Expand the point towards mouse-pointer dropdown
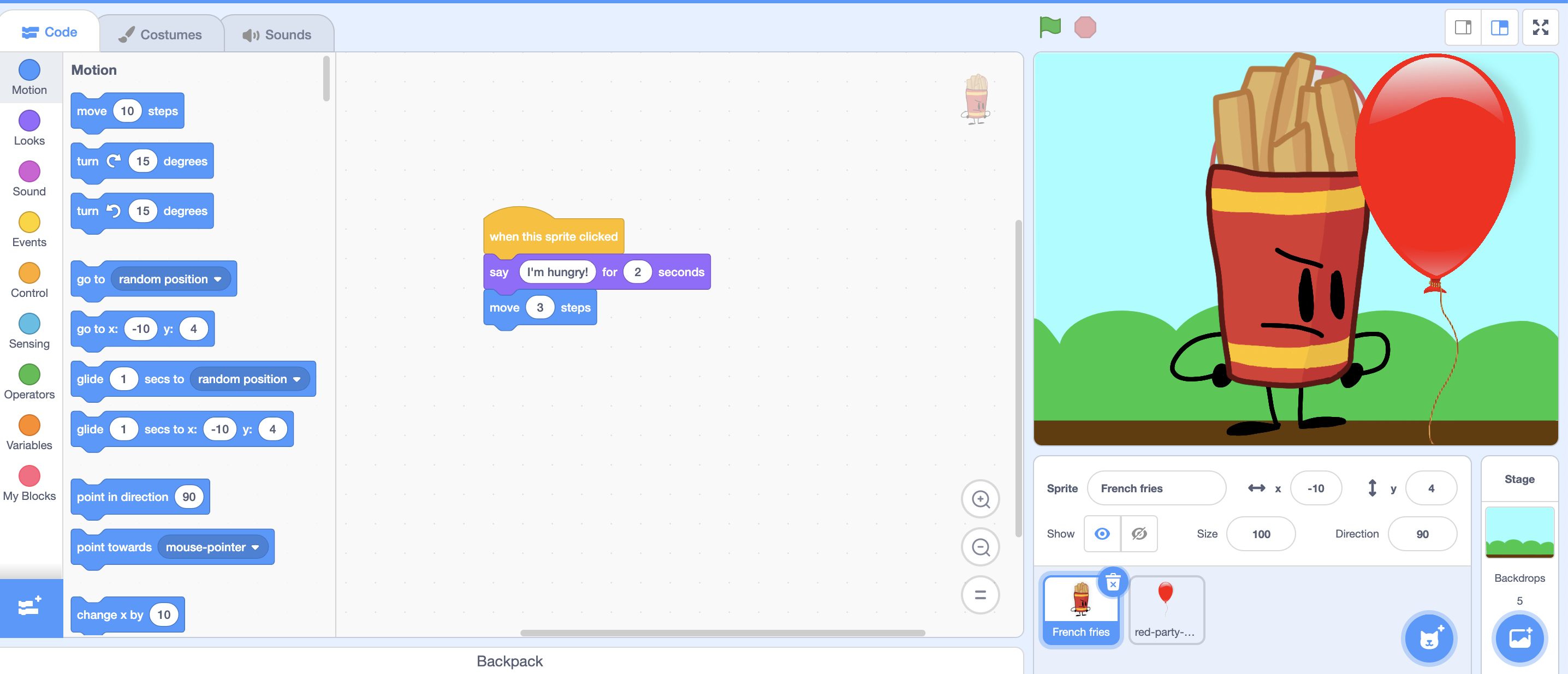 click(255, 547)
